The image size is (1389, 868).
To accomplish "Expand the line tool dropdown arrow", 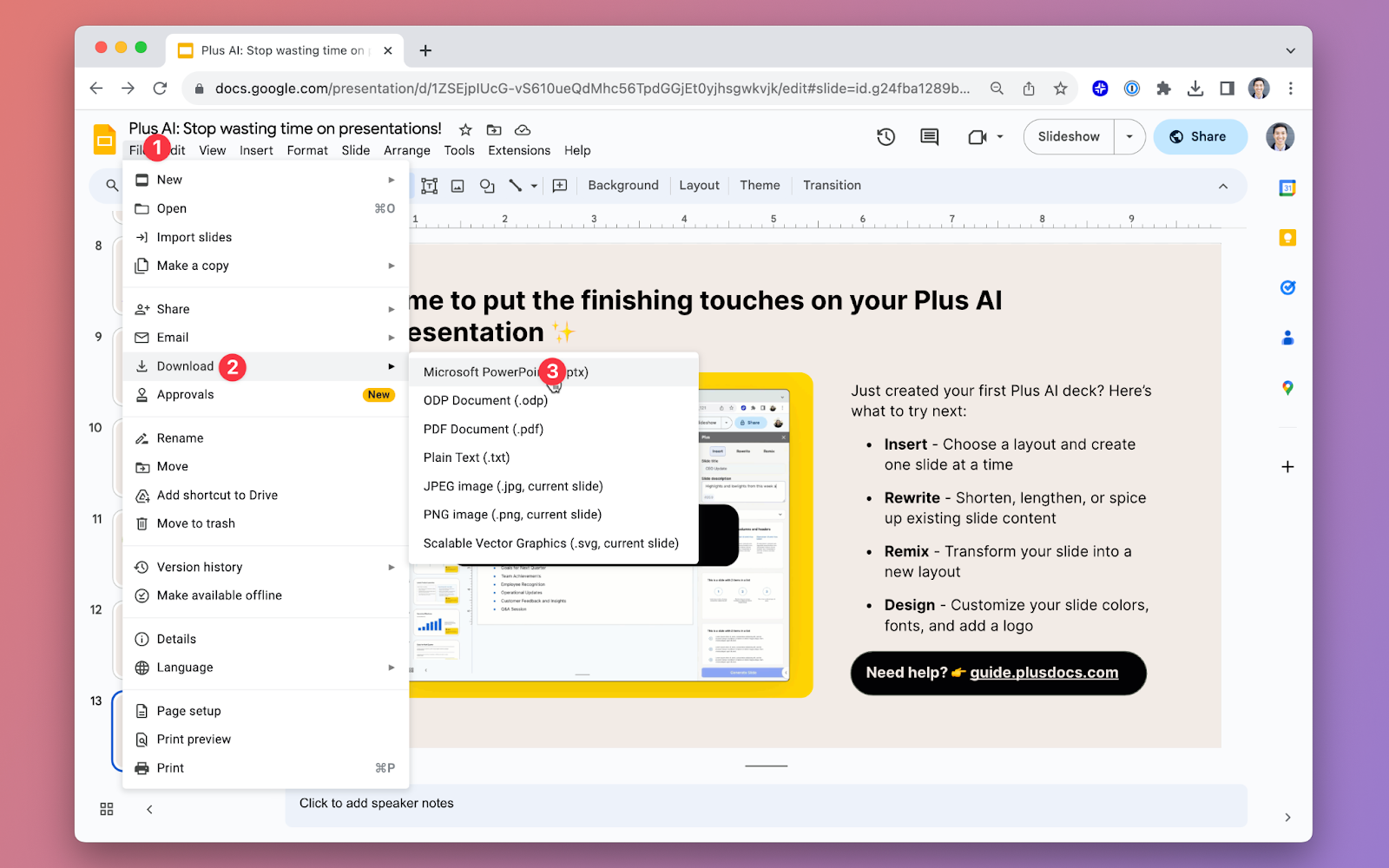I will [x=534, y=186].
